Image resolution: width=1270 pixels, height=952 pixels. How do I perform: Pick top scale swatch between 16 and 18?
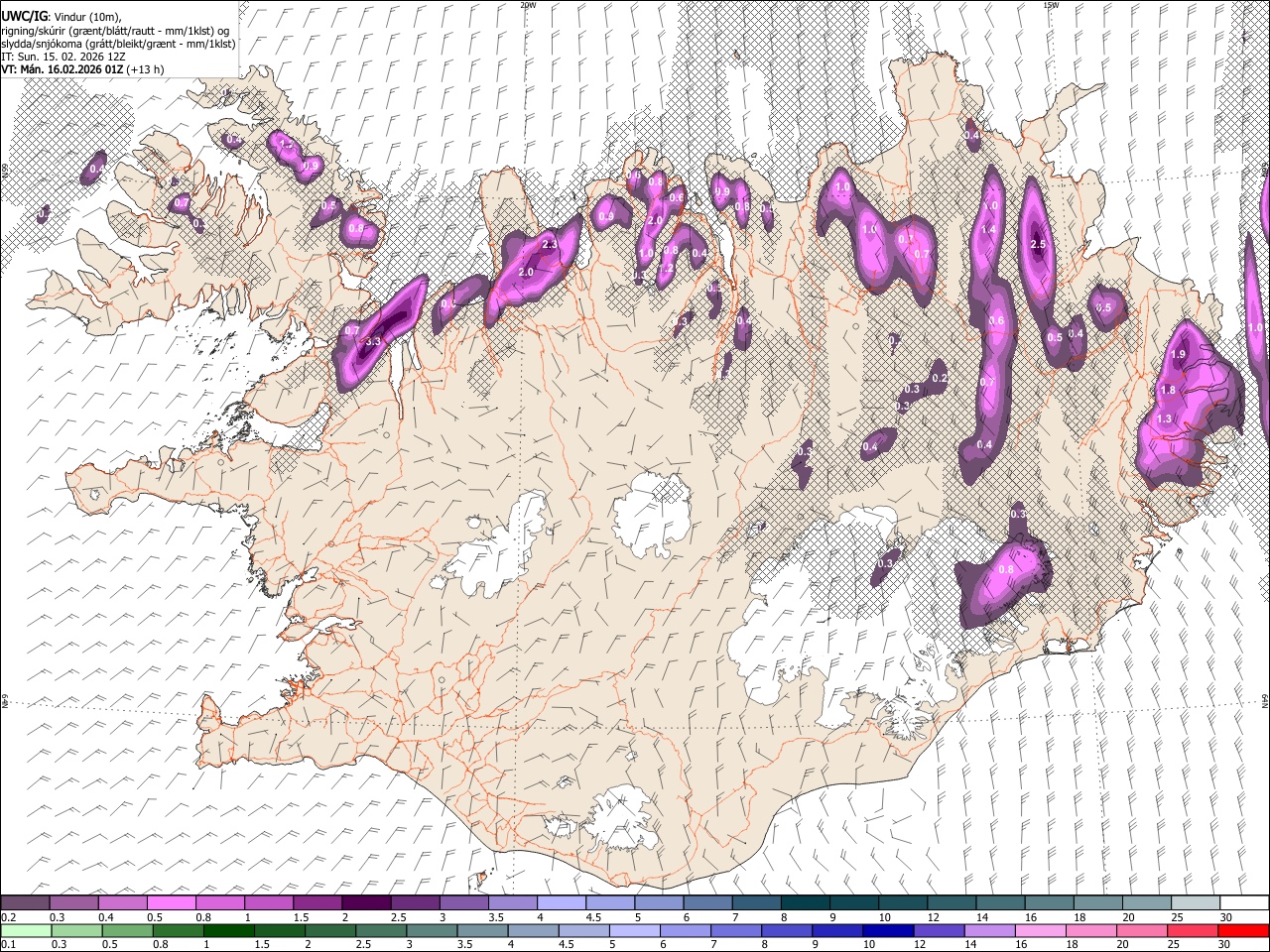[x=1050, y=903]
